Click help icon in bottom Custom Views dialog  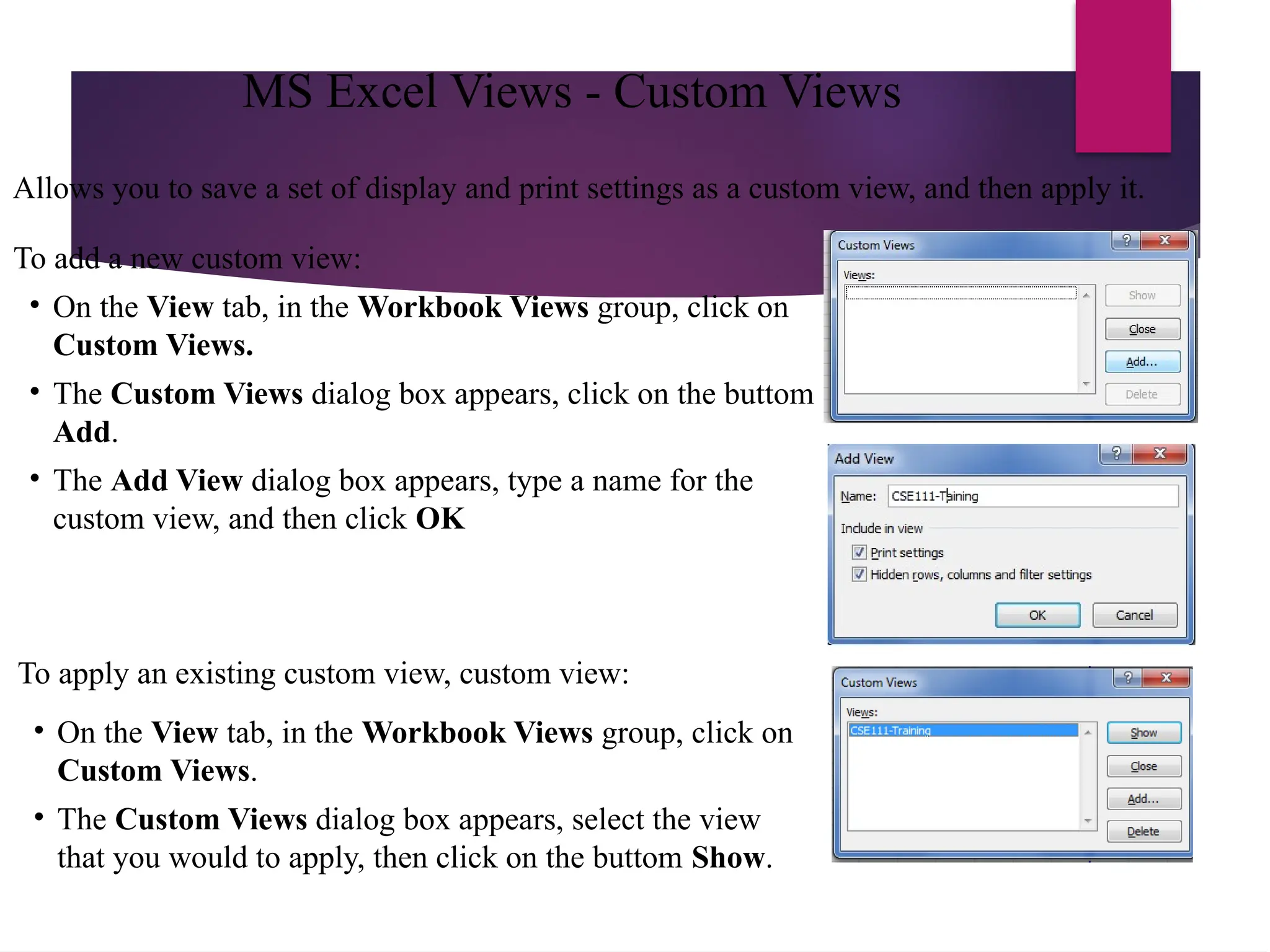point(1128,677)
